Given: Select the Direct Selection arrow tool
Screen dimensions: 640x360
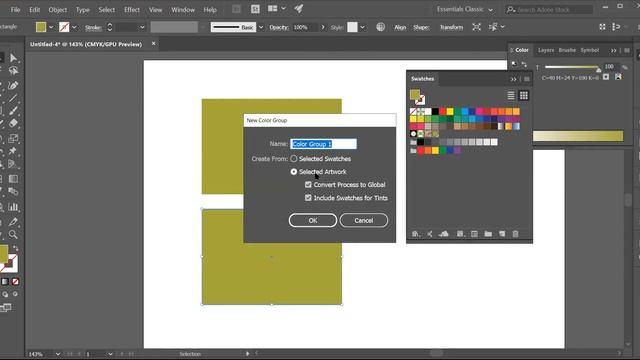Looking at the screenshot, I should [13, 58].
